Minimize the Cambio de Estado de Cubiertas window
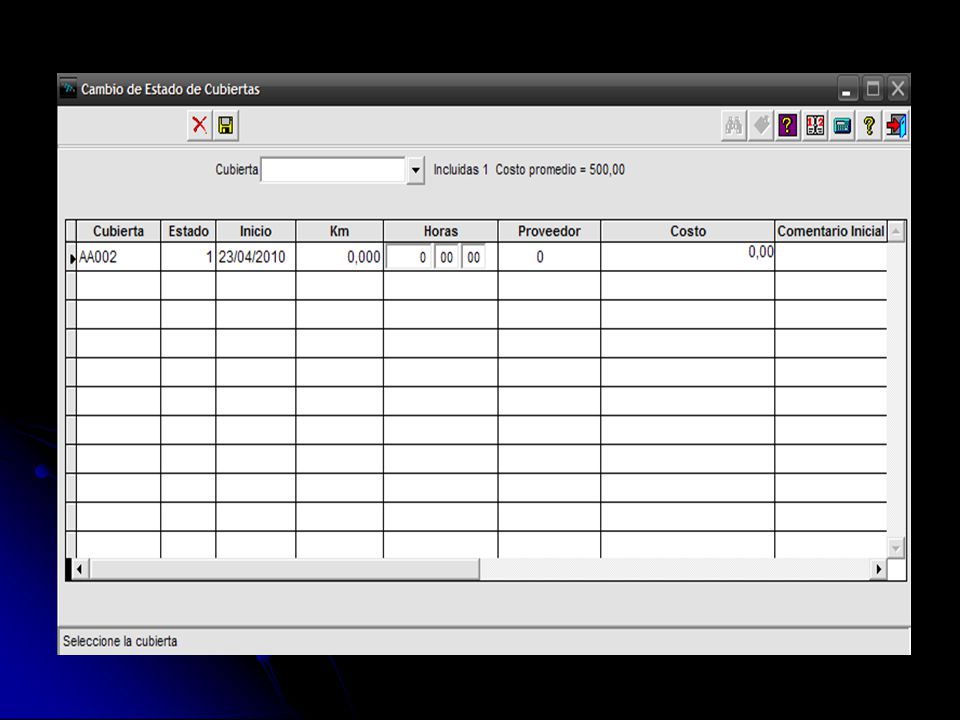960x720 pixels. click(x=847, y=89)
